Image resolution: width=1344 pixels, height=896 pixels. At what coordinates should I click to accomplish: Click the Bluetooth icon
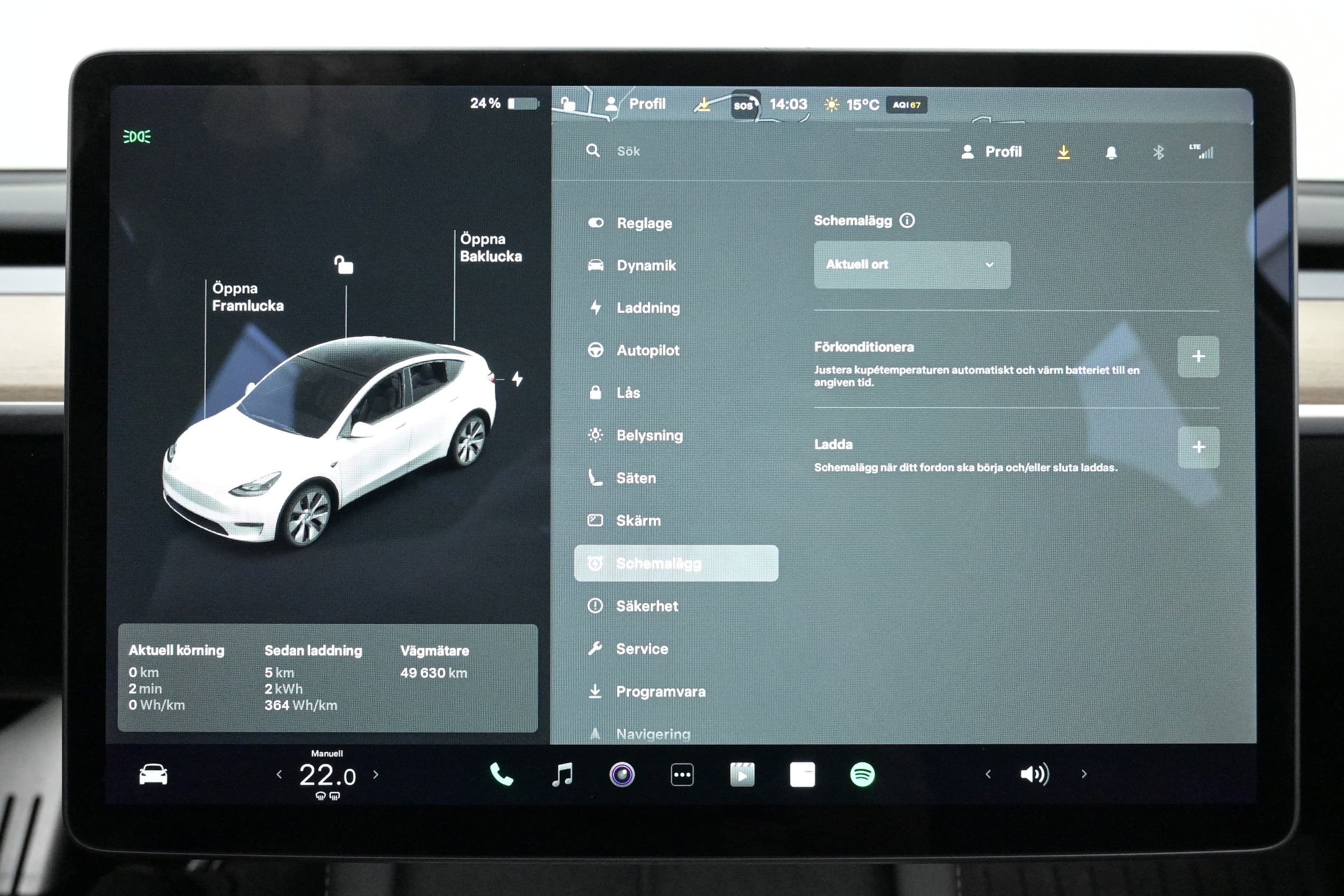pyautogui.click(x=1159, y=153)
